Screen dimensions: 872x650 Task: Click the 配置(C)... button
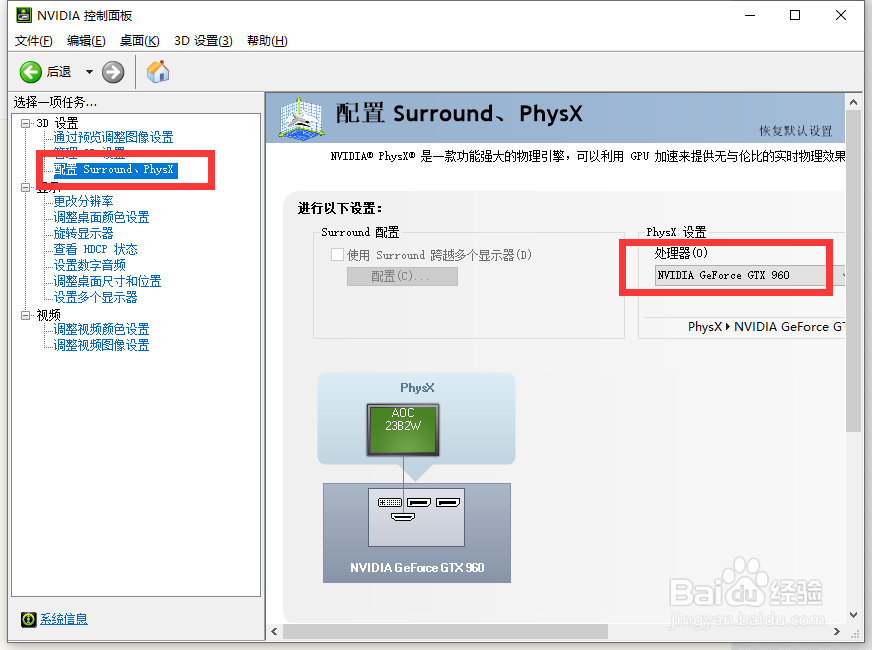402,276
